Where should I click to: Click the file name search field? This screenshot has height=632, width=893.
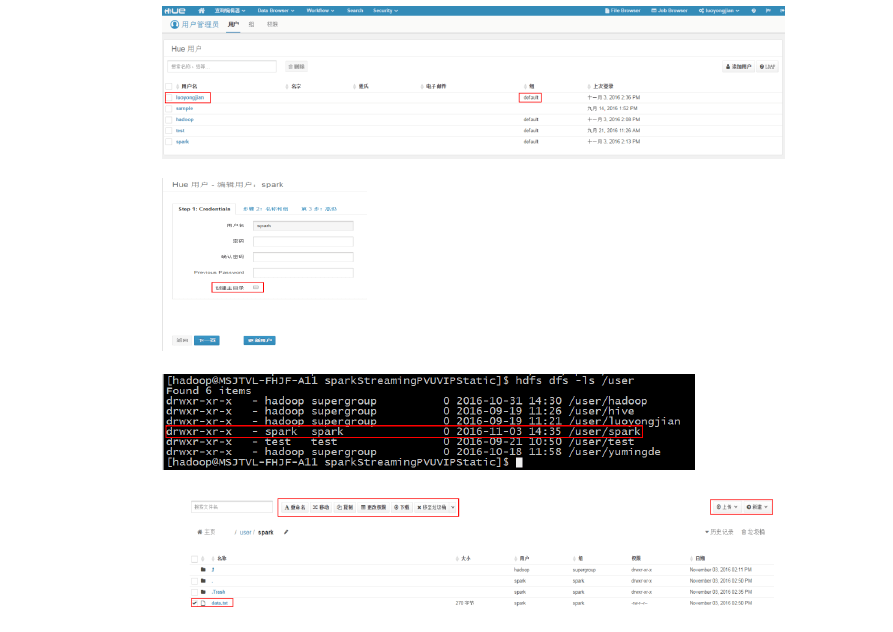(232, 507)
